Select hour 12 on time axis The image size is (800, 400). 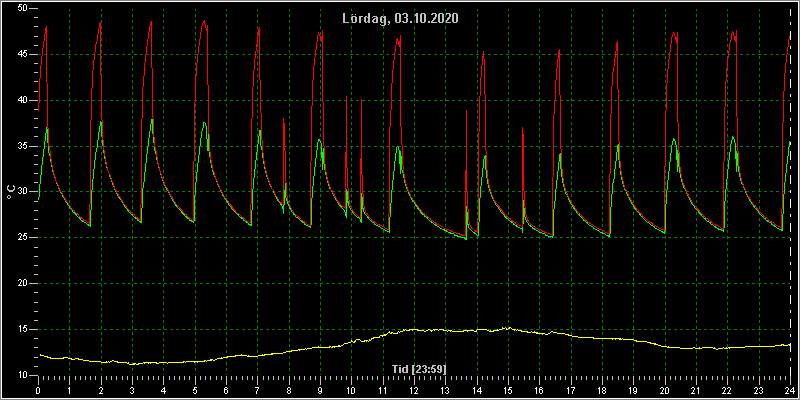tap(414, 390)
